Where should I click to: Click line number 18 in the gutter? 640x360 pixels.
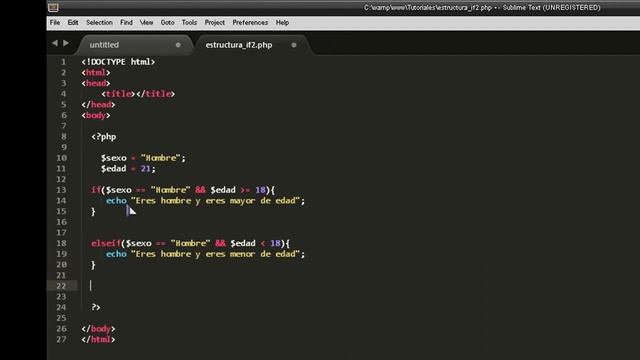pyautogui.click(x=61, y=243)
